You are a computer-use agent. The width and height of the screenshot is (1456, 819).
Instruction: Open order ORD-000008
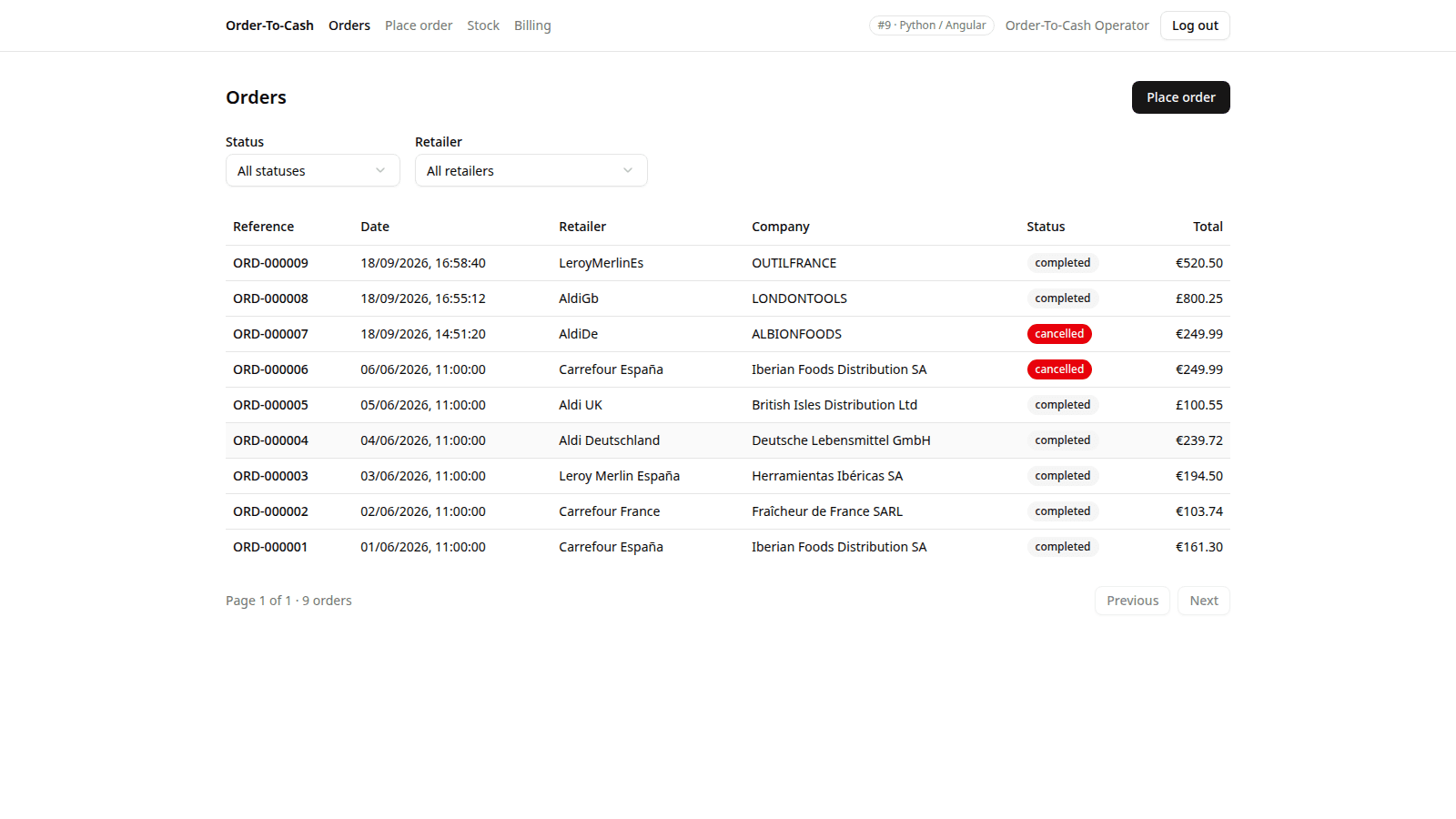(x=270, y=298)
